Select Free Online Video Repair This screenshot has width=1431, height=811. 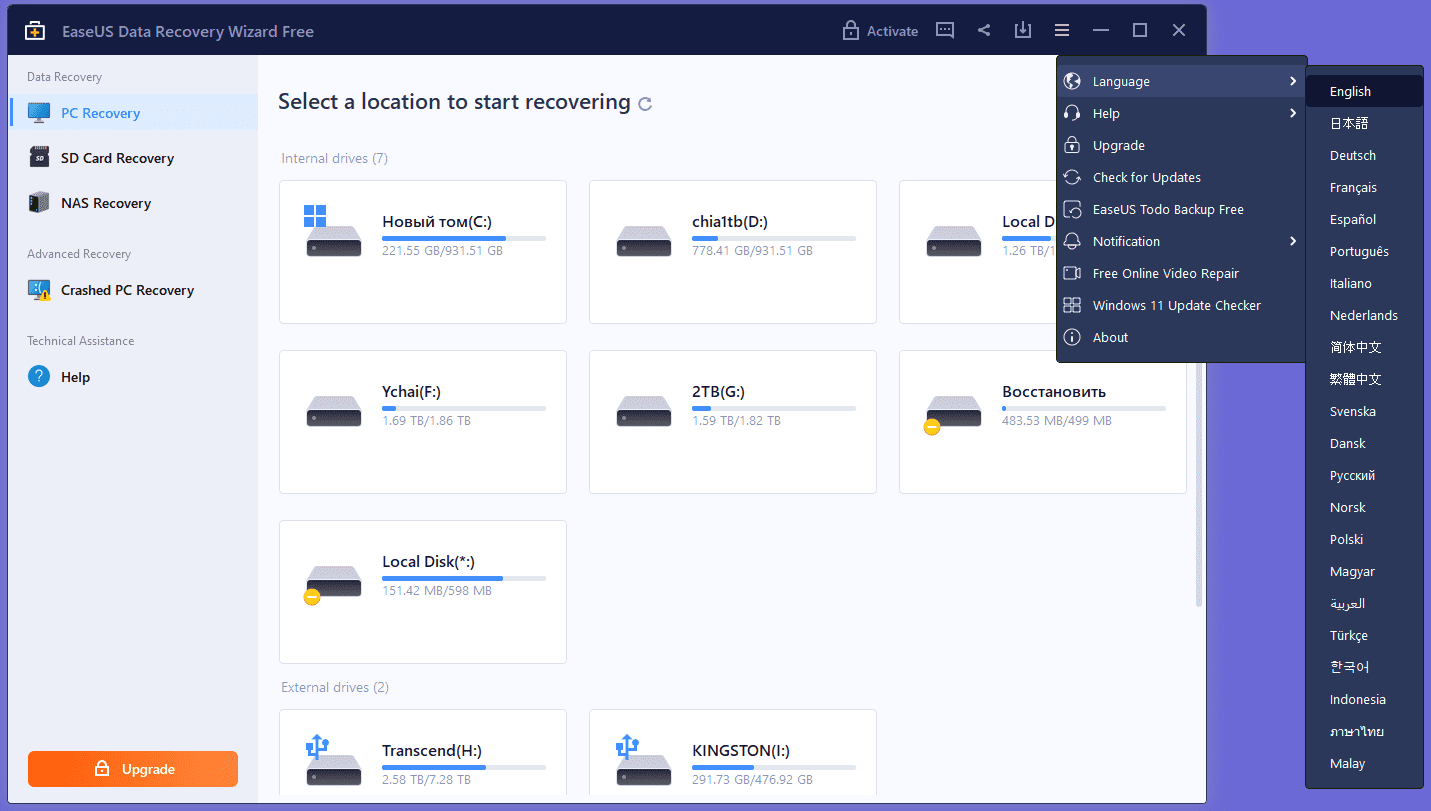pyautogui.click(x=1182, y=273)
